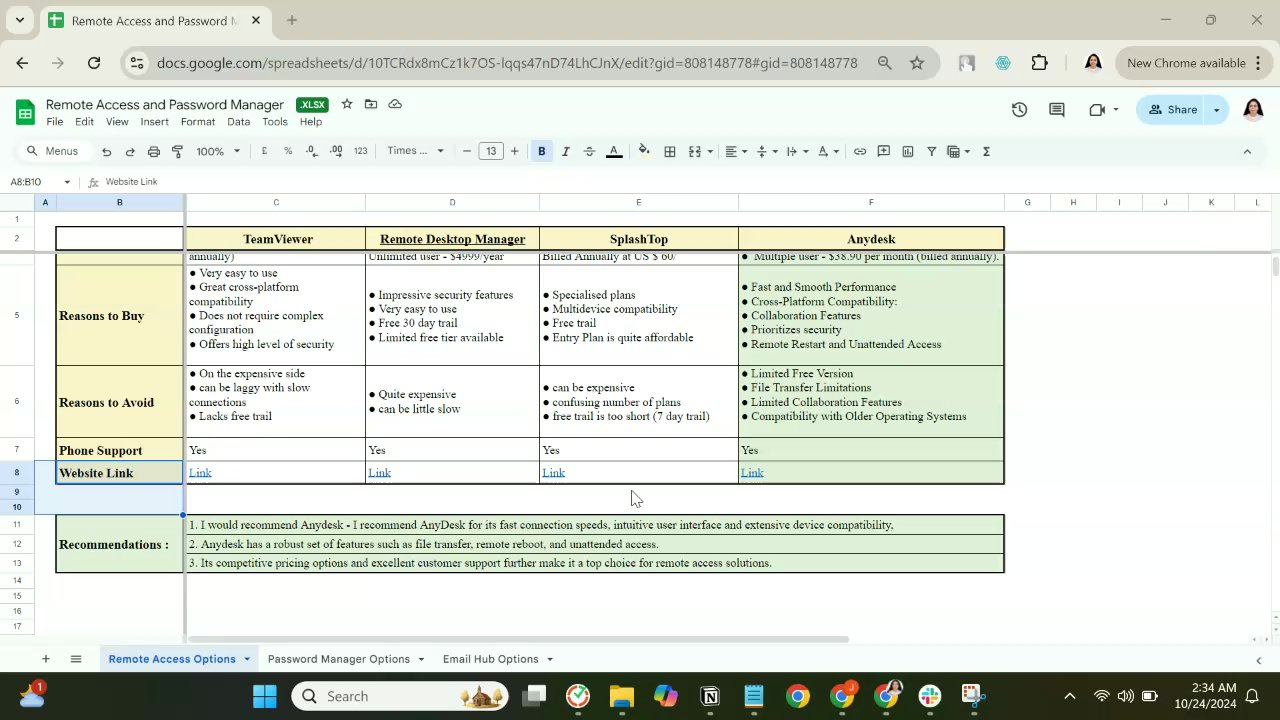Open TeamViewer website Link

(x=200, y=473)
